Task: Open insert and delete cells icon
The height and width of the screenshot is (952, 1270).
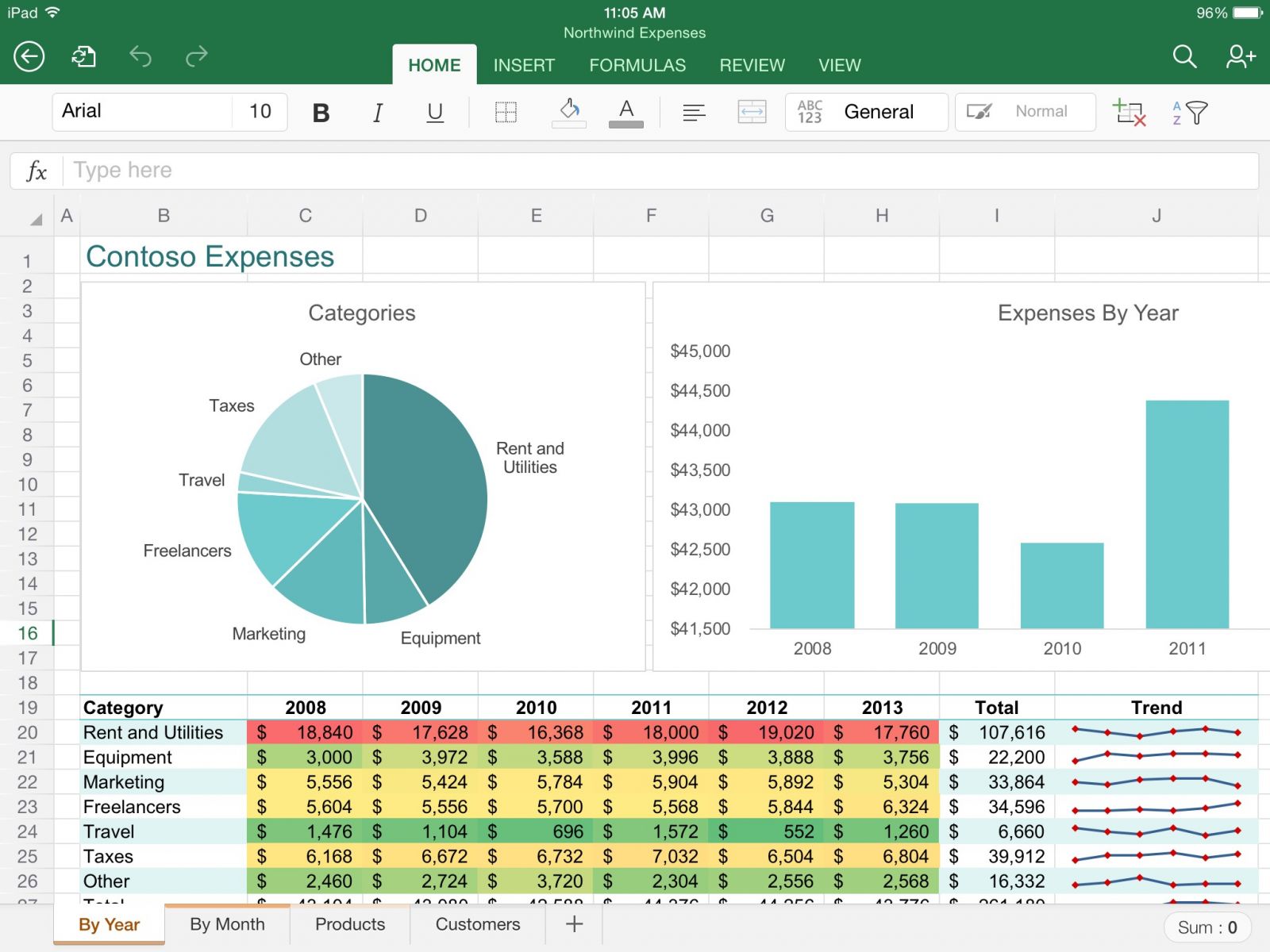Action: pyautogui.click(x=1129, y=113)
